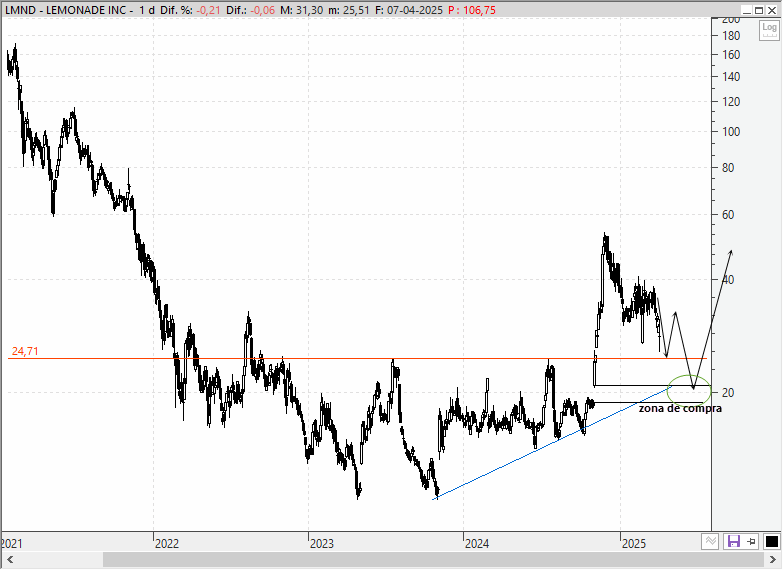Minimize the LMND chart window
The width and height of the screenshot is (783, 570).
point(747,10)
